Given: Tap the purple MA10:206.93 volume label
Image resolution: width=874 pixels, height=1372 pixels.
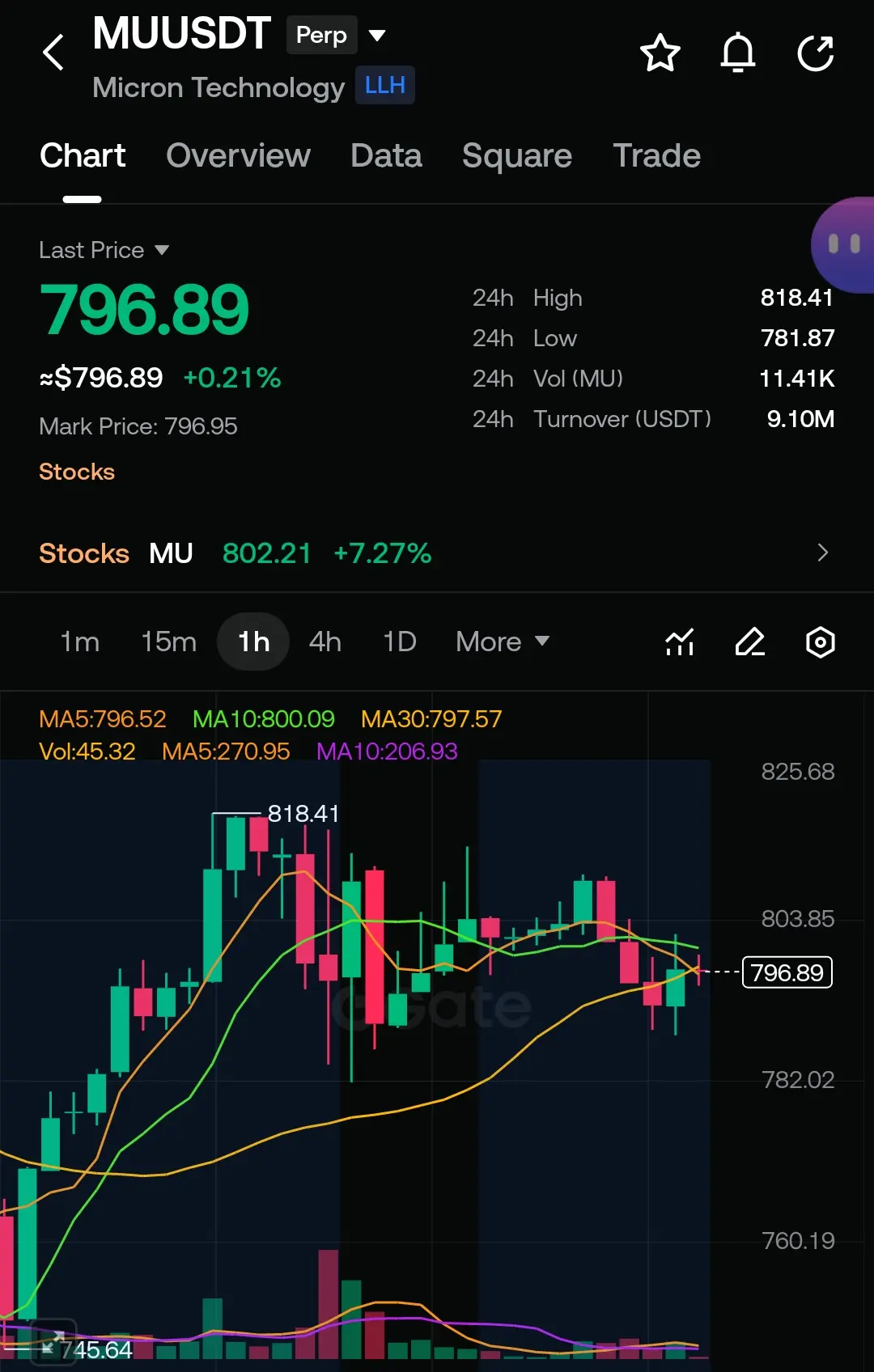Looking at the screenshot, I should [x=387, y=751].
